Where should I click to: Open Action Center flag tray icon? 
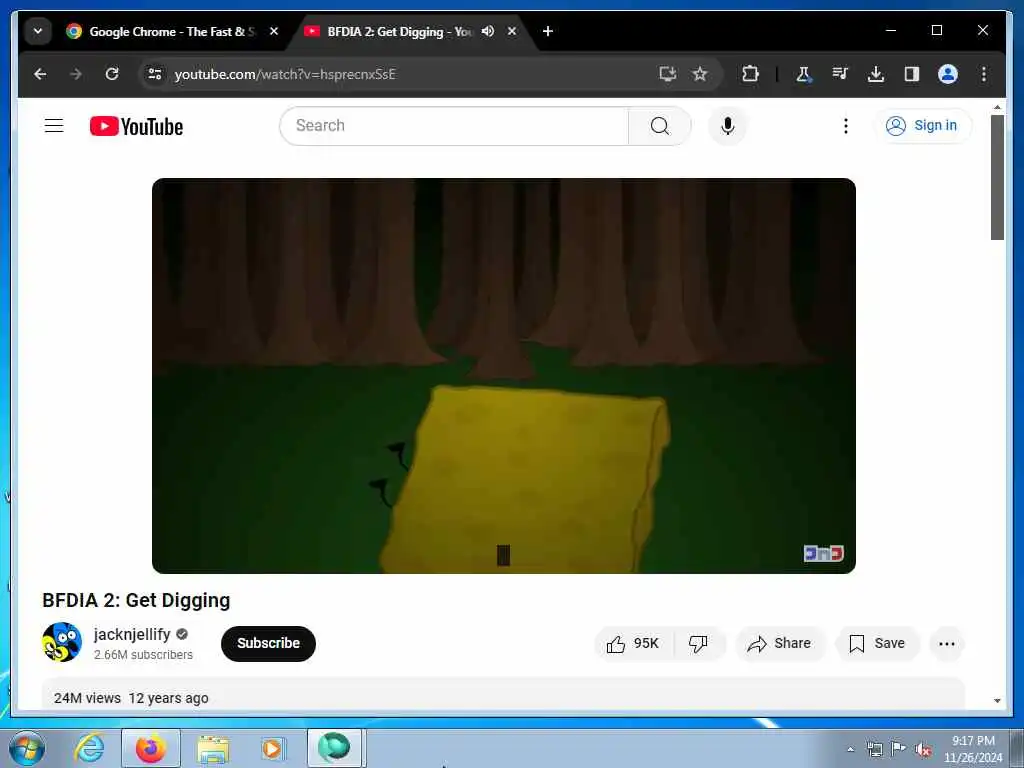click(899, 748)
